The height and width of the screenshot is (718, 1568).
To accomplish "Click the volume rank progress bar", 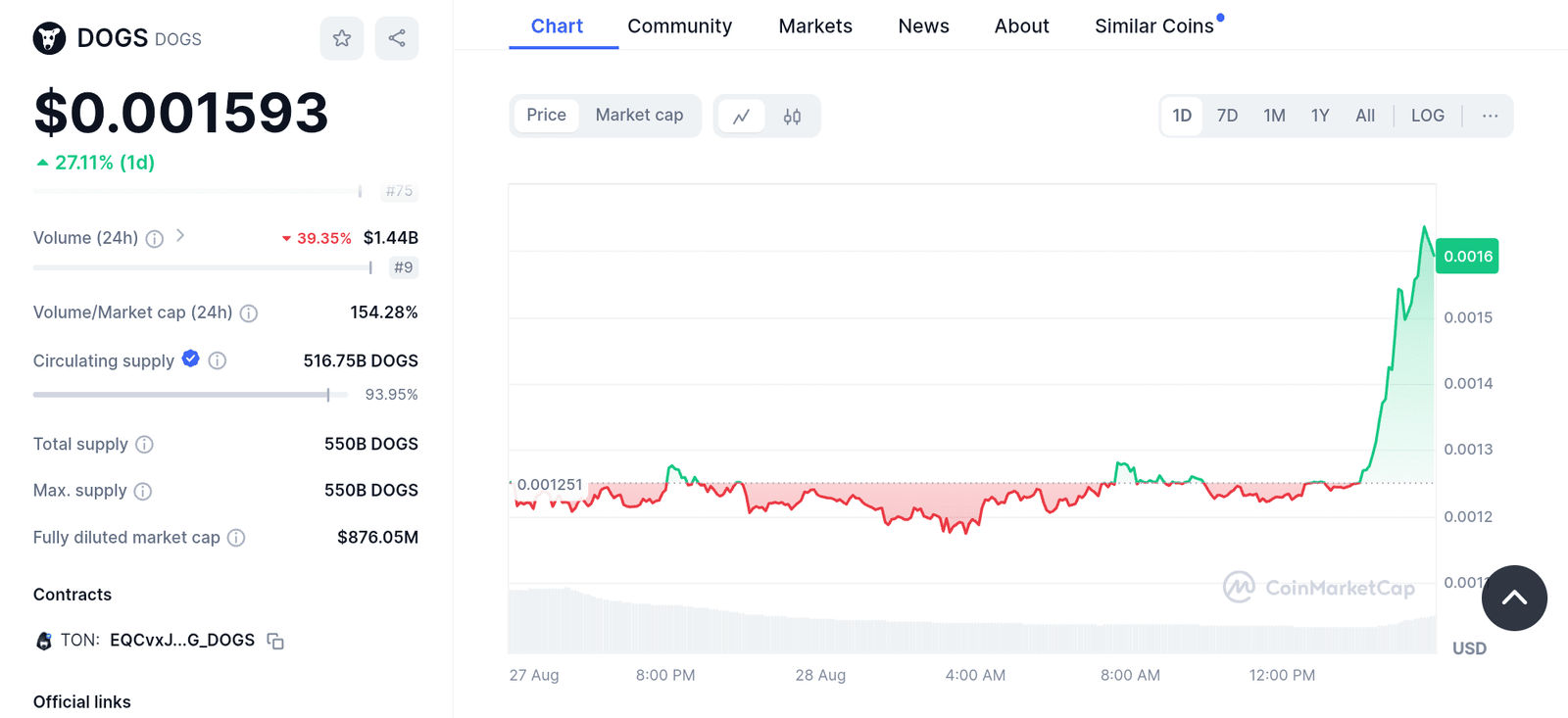I will (203, 267).
